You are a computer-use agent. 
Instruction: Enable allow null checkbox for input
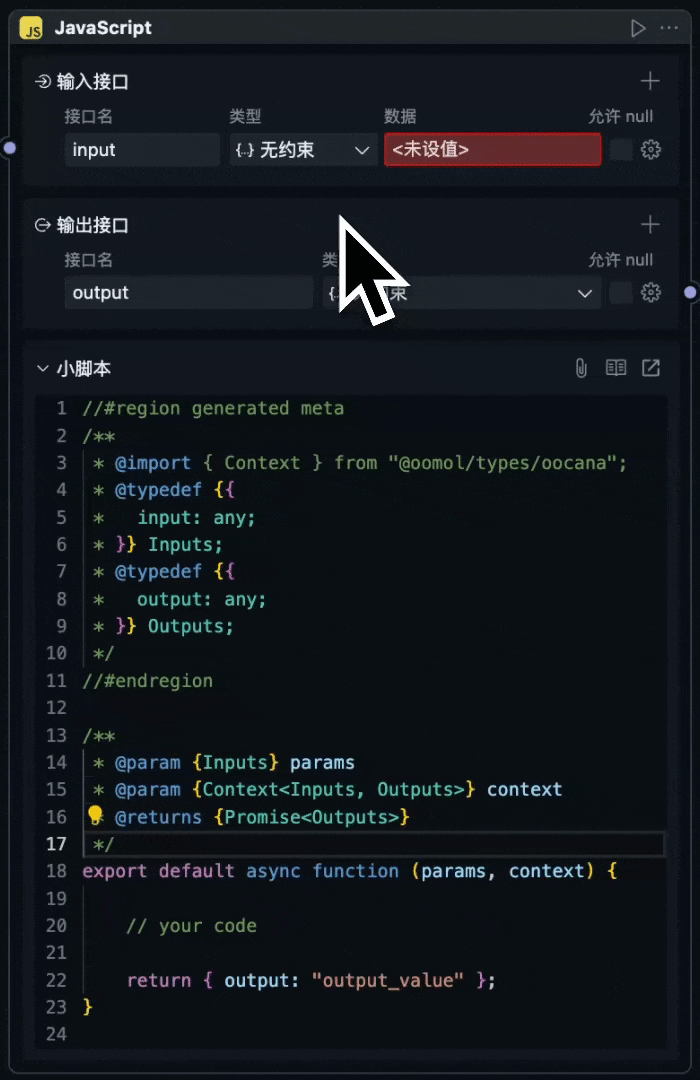[621, 150]
